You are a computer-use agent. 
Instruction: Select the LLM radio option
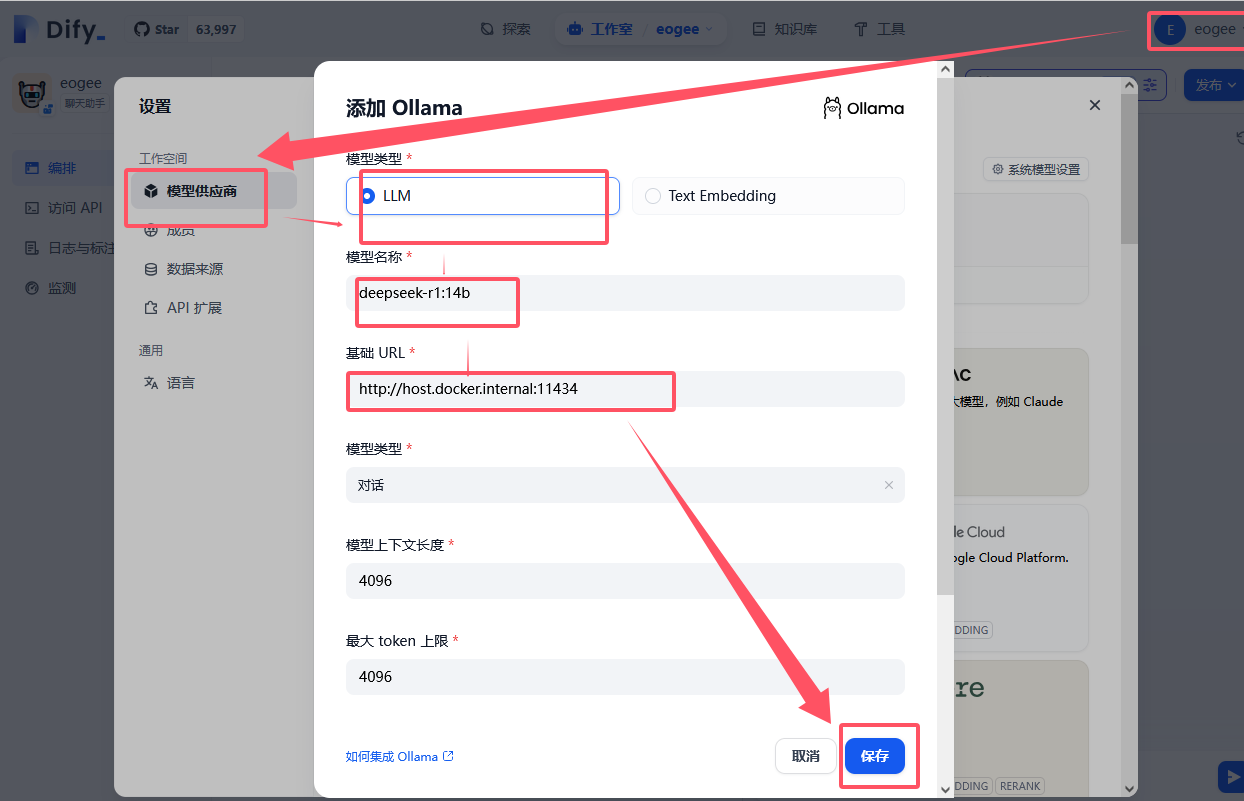[483, 196]
